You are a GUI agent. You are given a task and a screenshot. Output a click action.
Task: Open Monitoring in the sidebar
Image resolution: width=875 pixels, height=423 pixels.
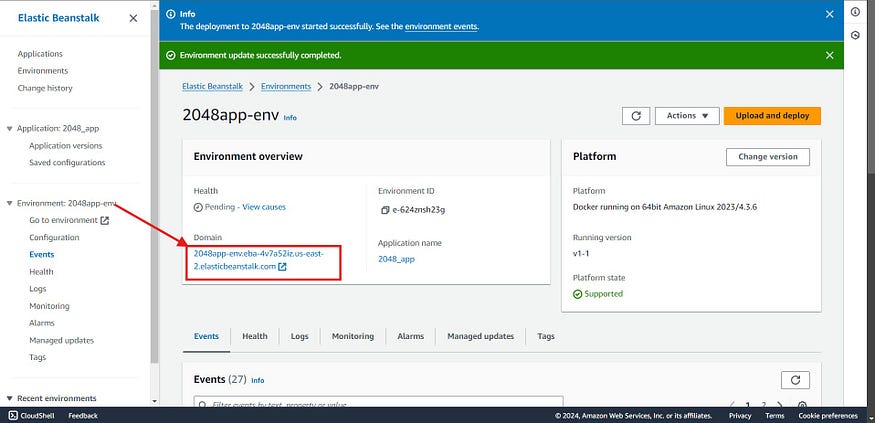49,306
